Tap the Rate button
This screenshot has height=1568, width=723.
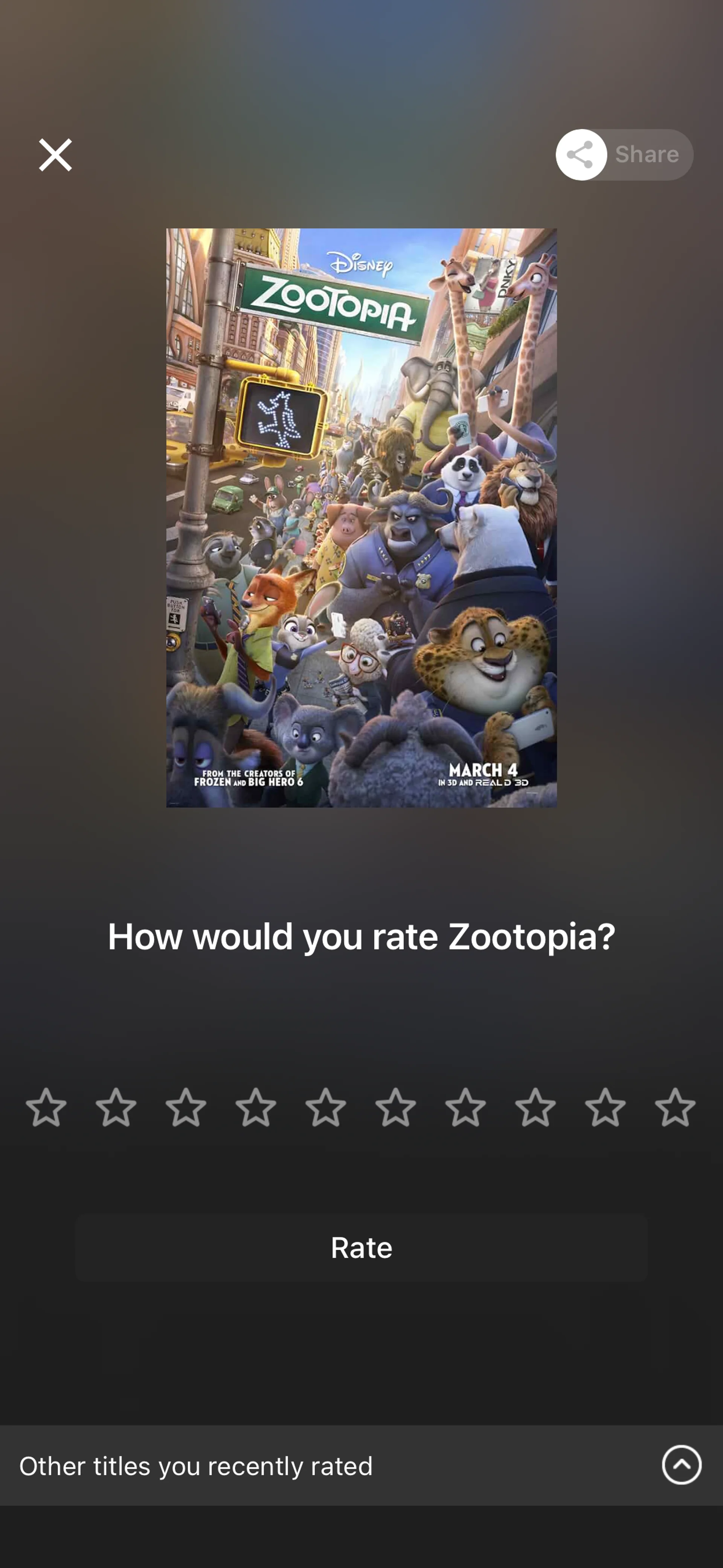click(x=361, y=1248)
